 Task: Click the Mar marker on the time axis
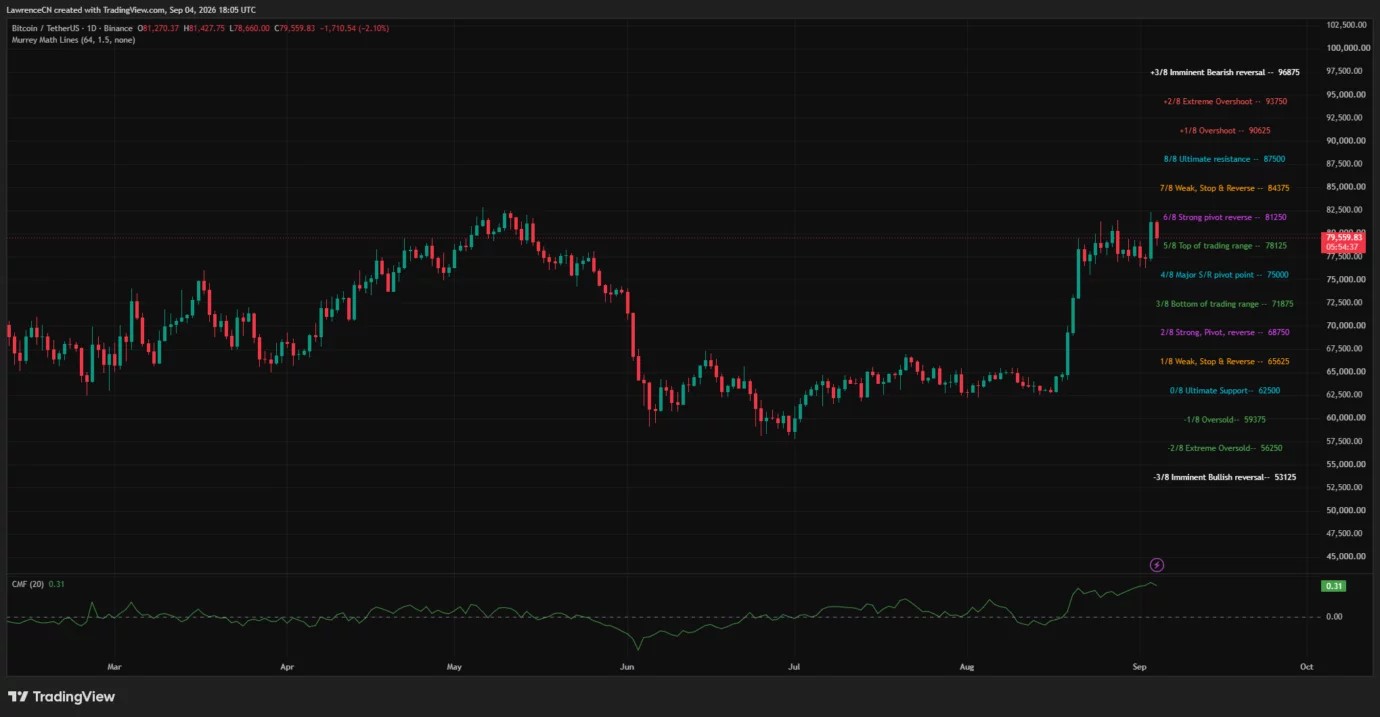tap(114, 665)
